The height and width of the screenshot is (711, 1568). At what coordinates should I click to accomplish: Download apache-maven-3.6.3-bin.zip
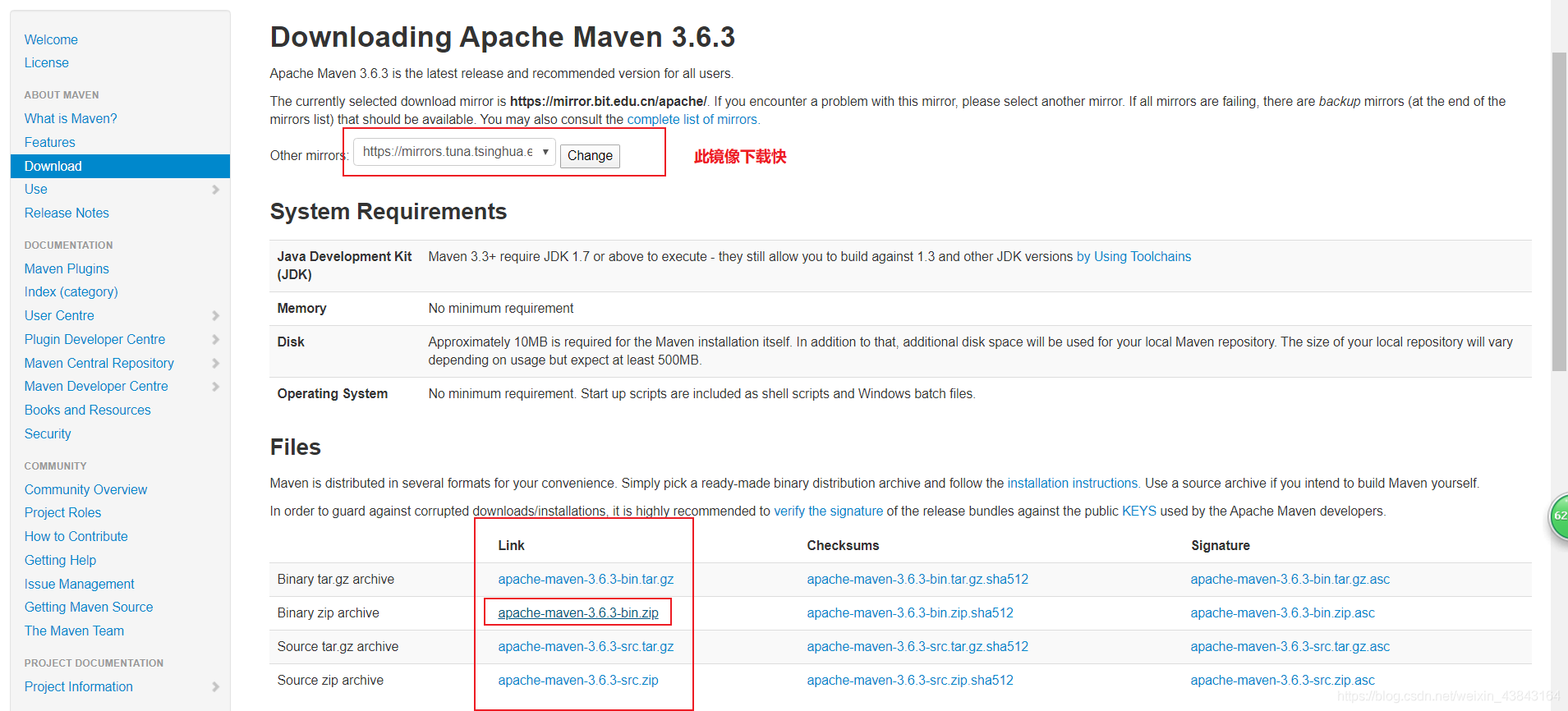[x=578, y=612]
